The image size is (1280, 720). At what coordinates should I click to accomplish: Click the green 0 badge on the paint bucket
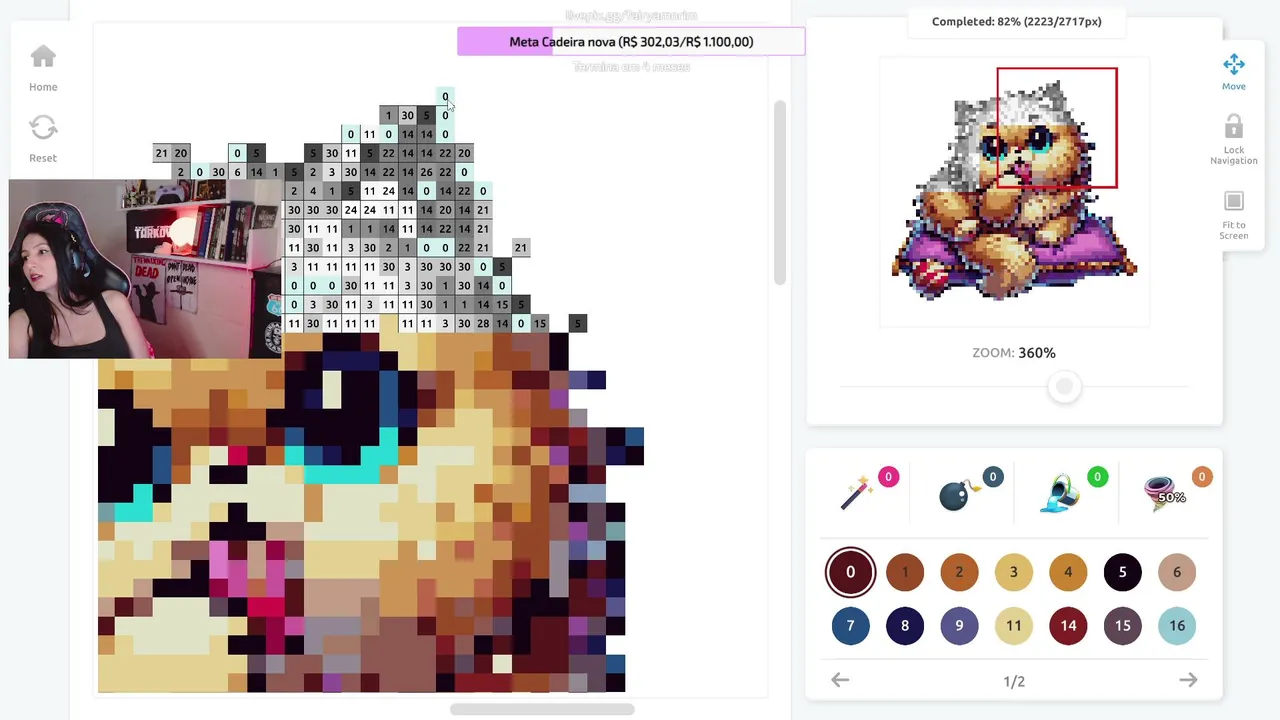[1097, 477]
